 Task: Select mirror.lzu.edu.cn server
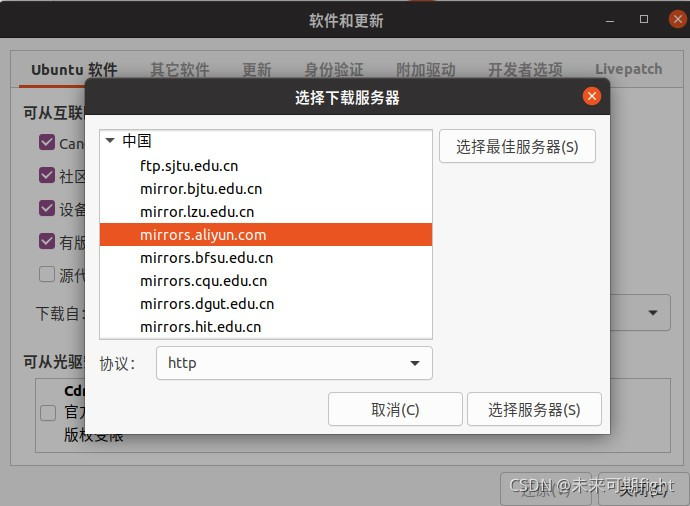pos(266,212)
